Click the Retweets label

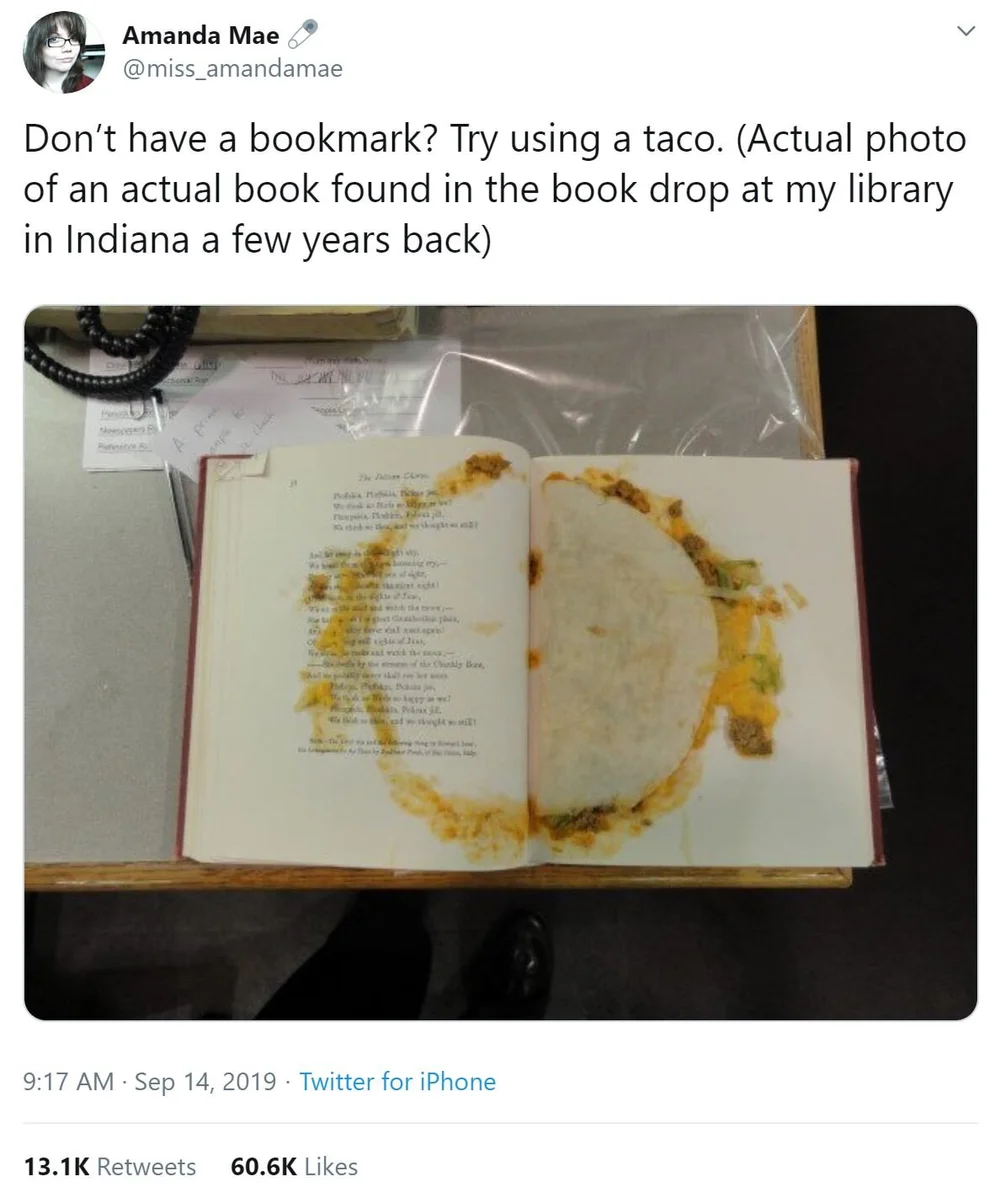click(146, 1166)
